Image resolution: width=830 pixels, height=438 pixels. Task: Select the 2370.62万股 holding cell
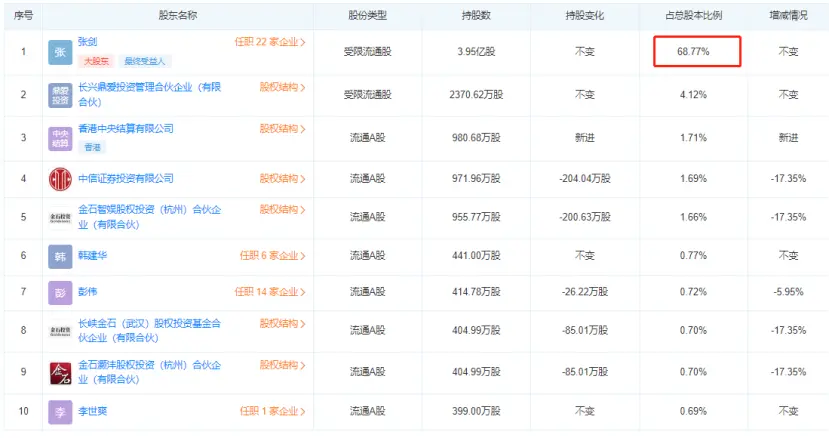pyautogui.click(x=476, y=94)
